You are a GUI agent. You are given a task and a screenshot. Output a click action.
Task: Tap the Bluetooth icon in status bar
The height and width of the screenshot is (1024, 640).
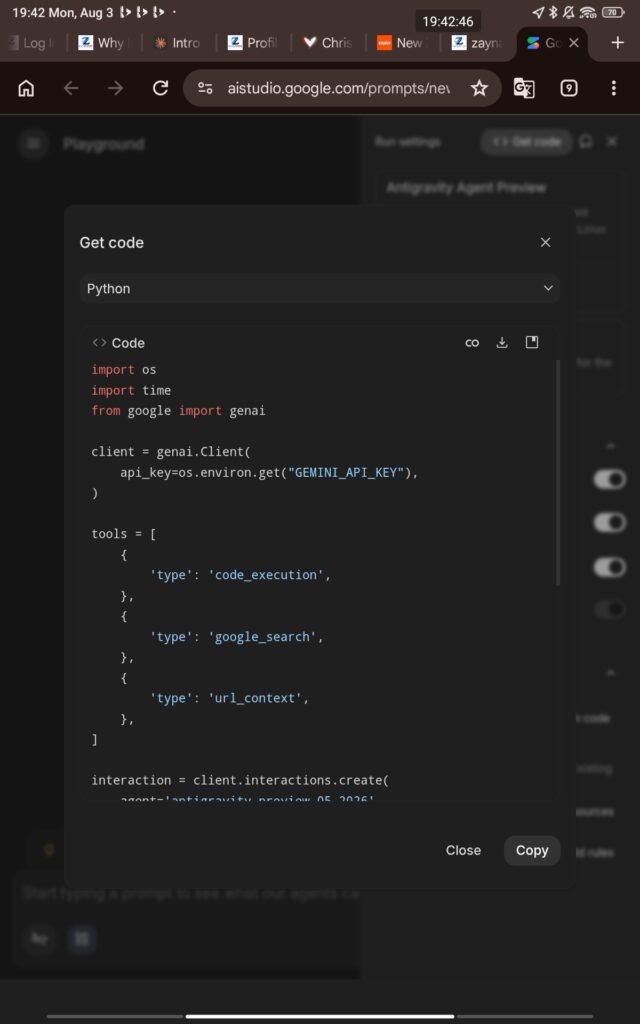point(553,12)
